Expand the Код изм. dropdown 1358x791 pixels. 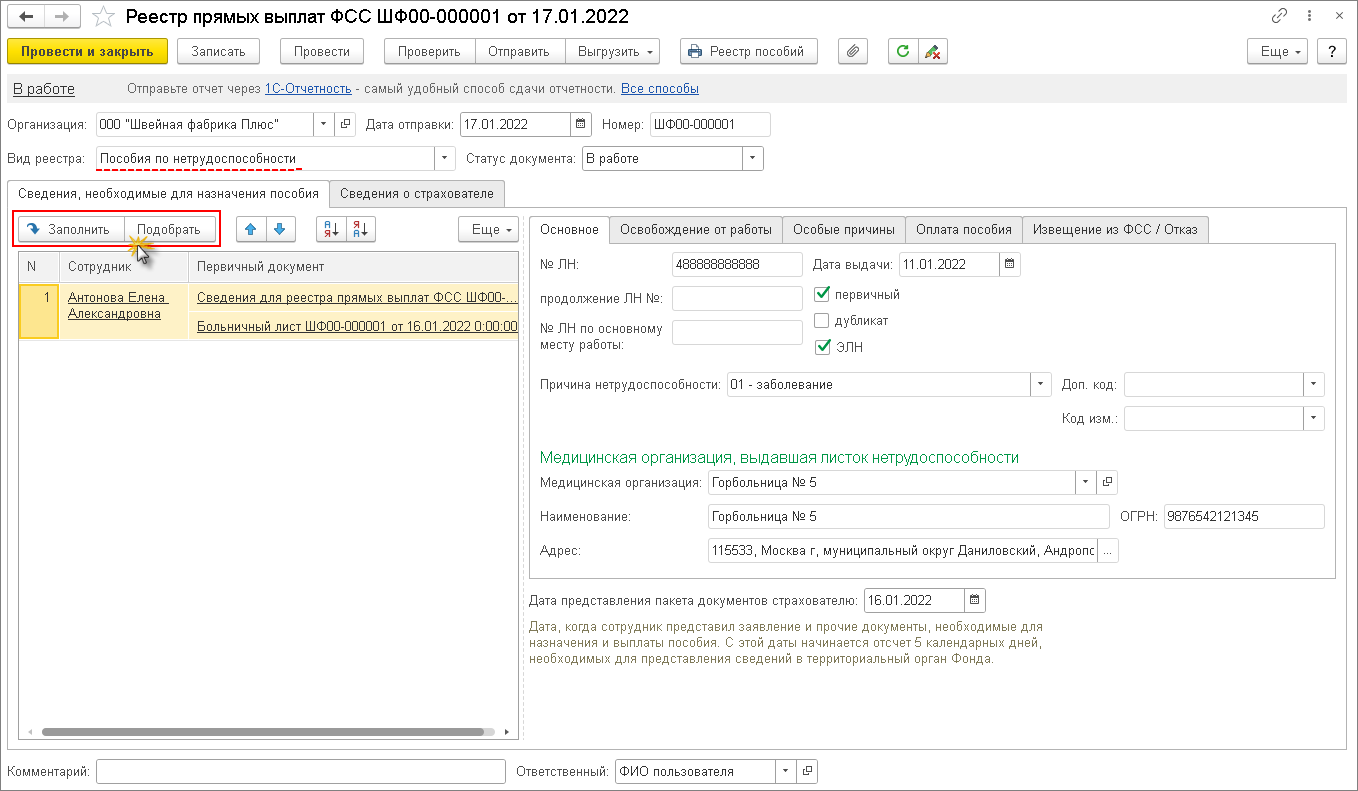(x=1314, y=419)
